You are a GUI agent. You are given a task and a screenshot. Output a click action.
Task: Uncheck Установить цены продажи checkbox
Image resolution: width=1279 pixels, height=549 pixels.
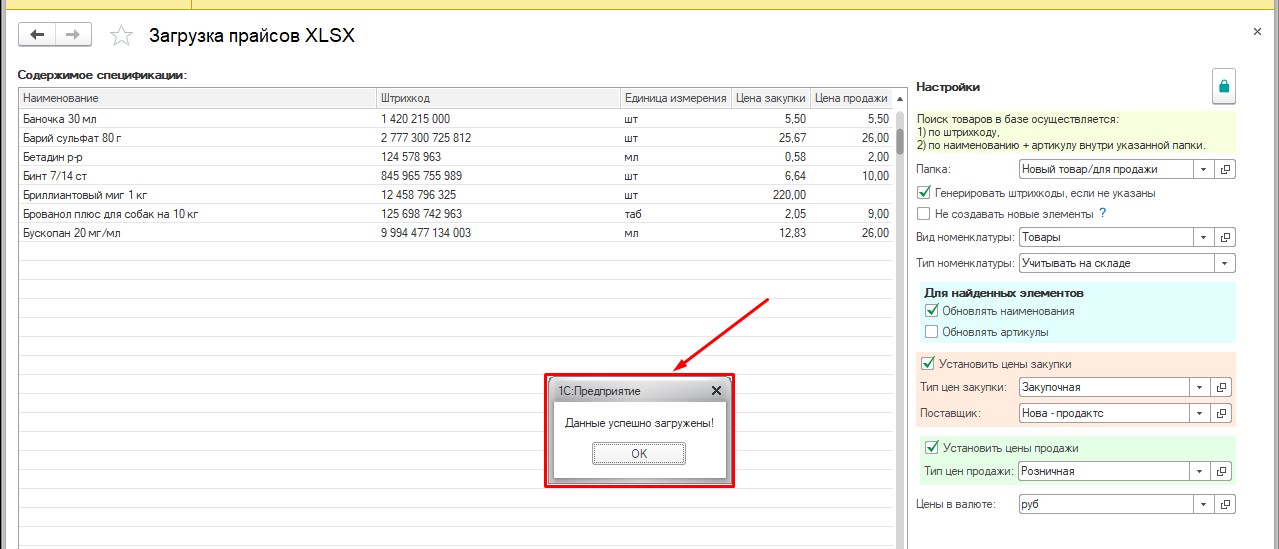(932, 447)
